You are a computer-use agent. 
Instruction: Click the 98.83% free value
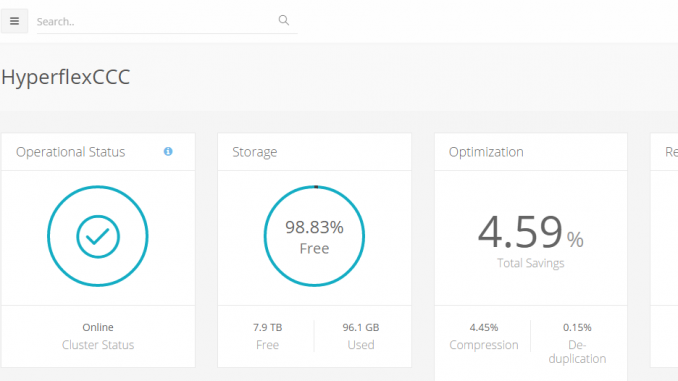coord(314,227)
